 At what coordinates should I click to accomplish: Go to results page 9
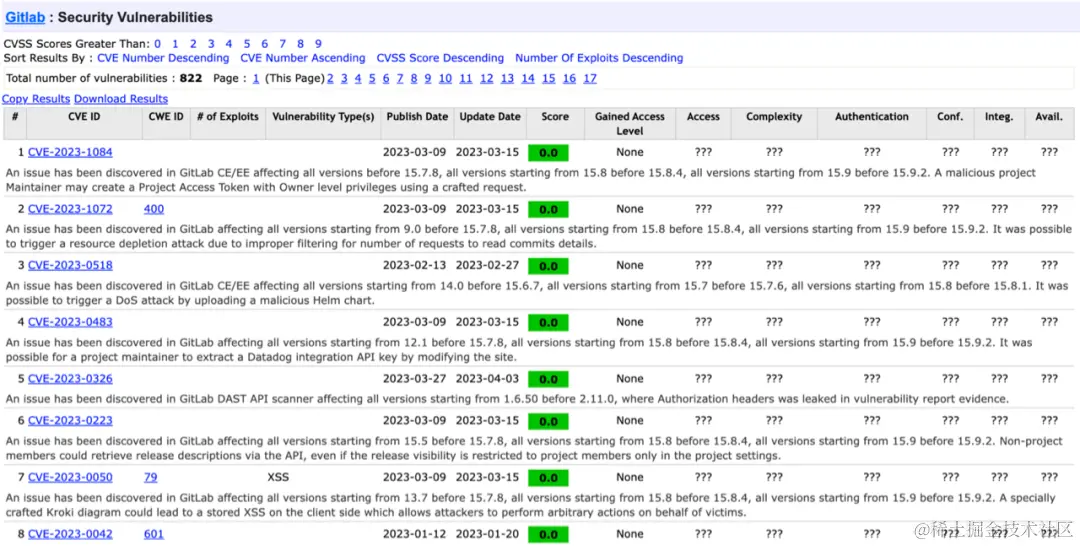[x=428, y=78]
